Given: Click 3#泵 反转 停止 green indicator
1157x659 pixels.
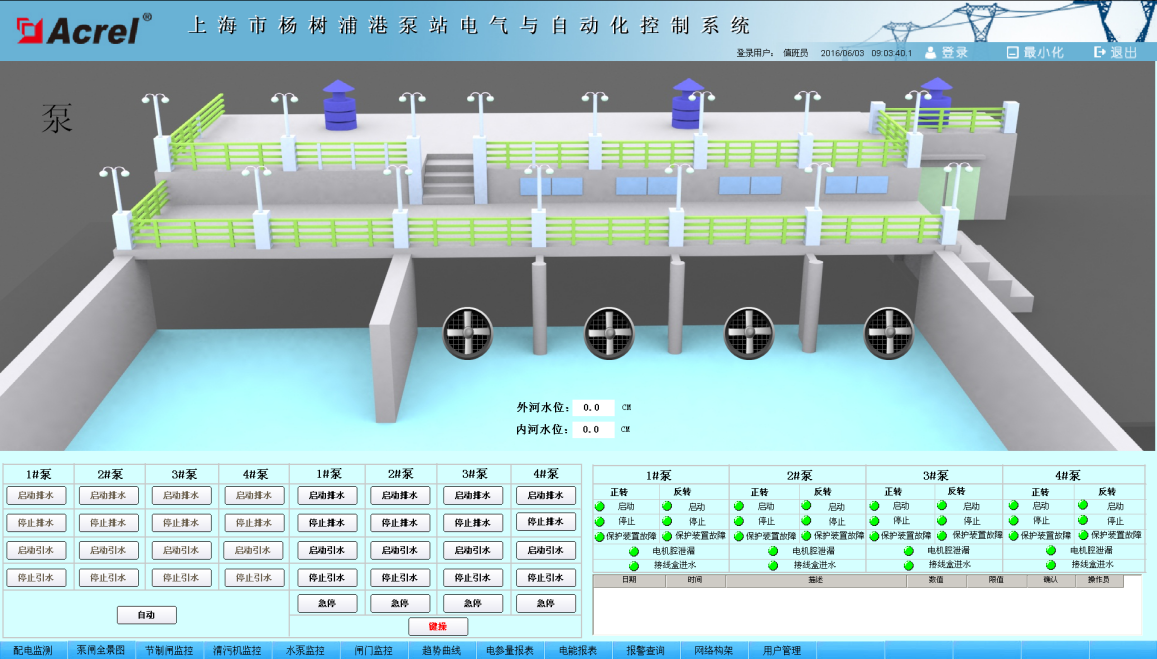Looking at the screenshot, I should [x=942, y=521].
